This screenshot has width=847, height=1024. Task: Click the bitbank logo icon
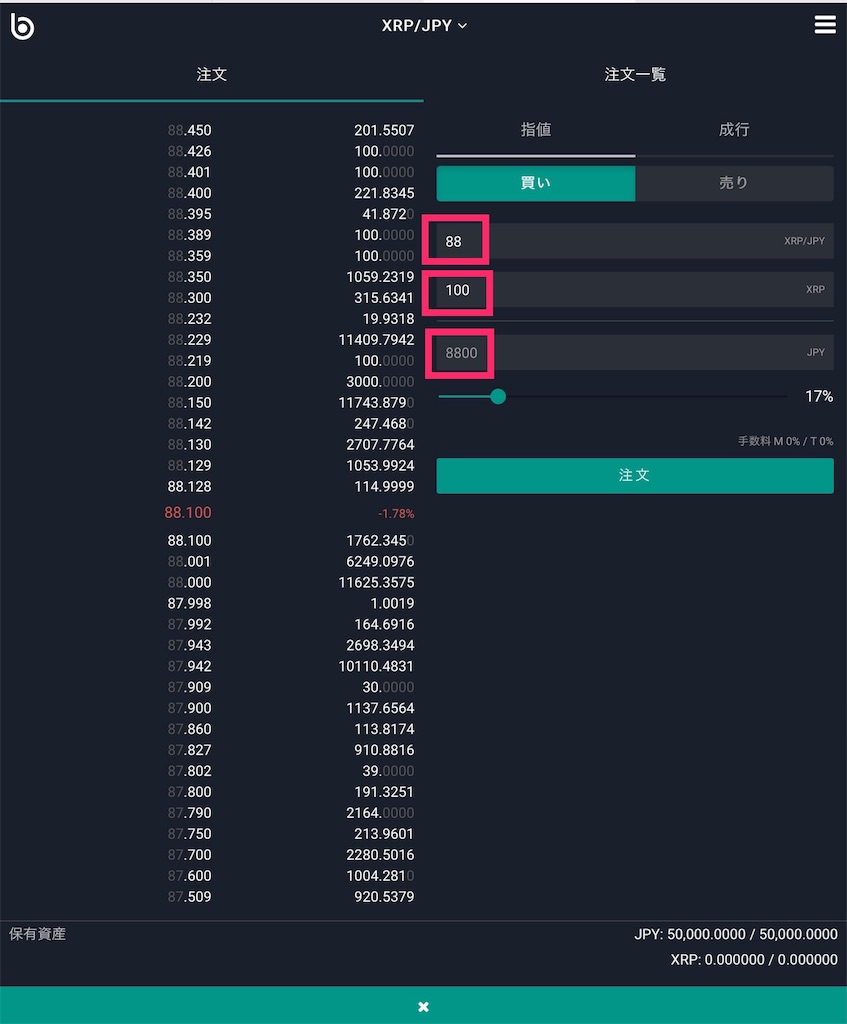click(22, 26)
